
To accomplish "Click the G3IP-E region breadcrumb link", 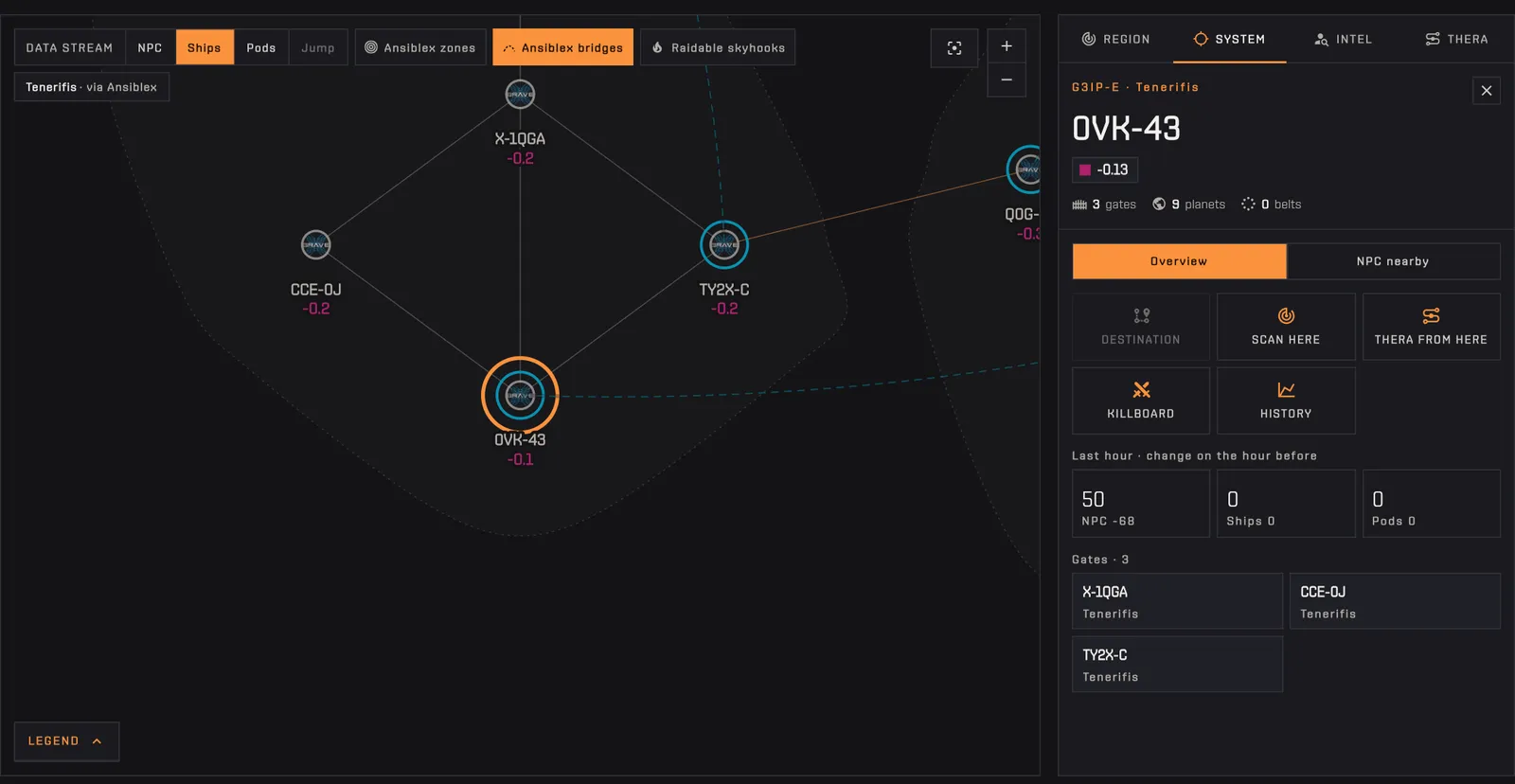I will tap(1096, 87).
